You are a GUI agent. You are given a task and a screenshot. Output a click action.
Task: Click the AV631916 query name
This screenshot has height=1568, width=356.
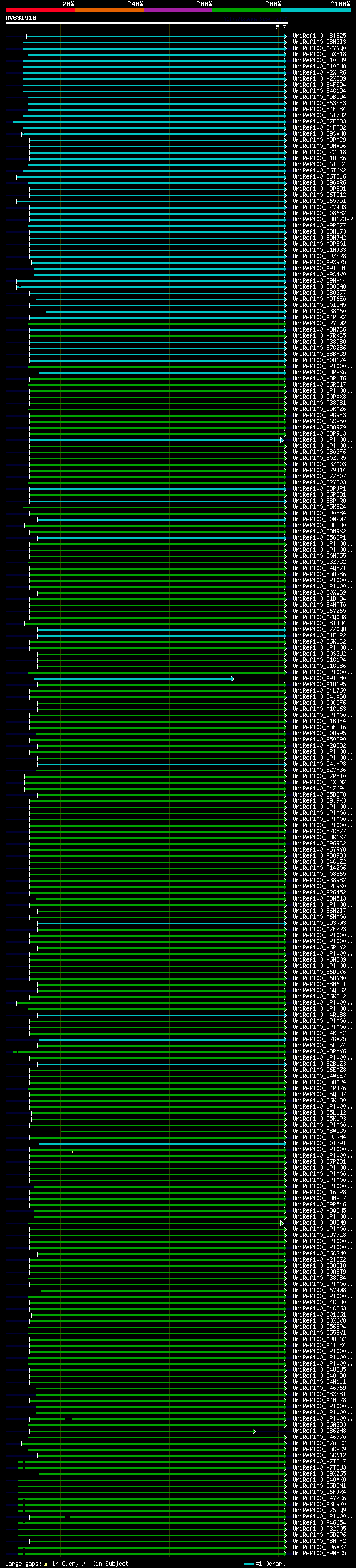tap(21, 18)
